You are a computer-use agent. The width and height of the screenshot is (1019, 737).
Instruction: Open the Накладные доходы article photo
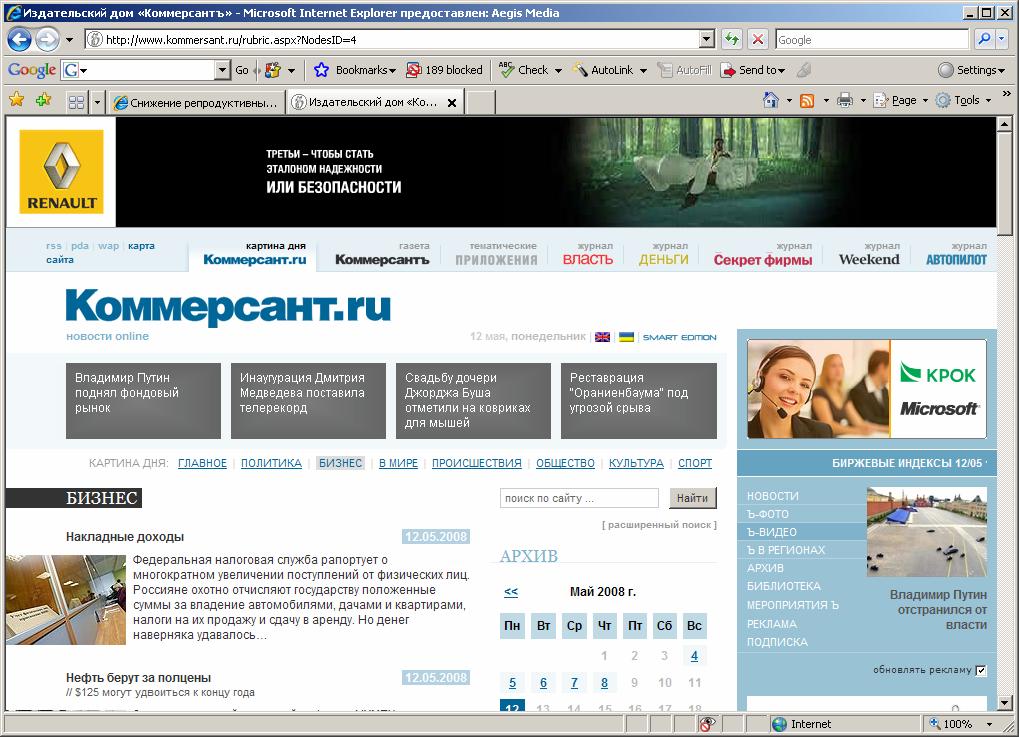(x=66, y=600)
